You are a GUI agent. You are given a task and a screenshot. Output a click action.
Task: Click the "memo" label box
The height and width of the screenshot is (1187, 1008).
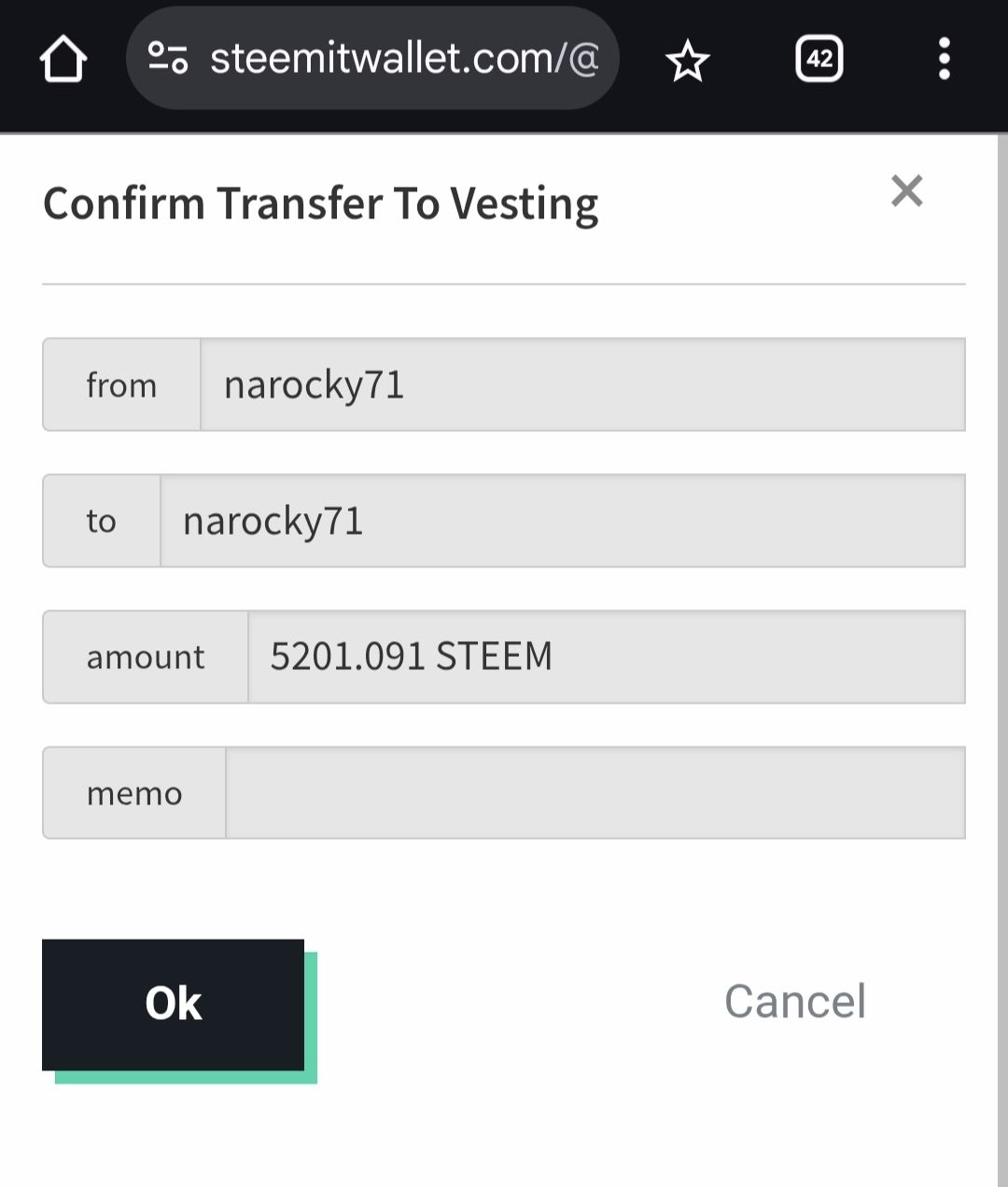pyautogui.click(x=134, y=793)
